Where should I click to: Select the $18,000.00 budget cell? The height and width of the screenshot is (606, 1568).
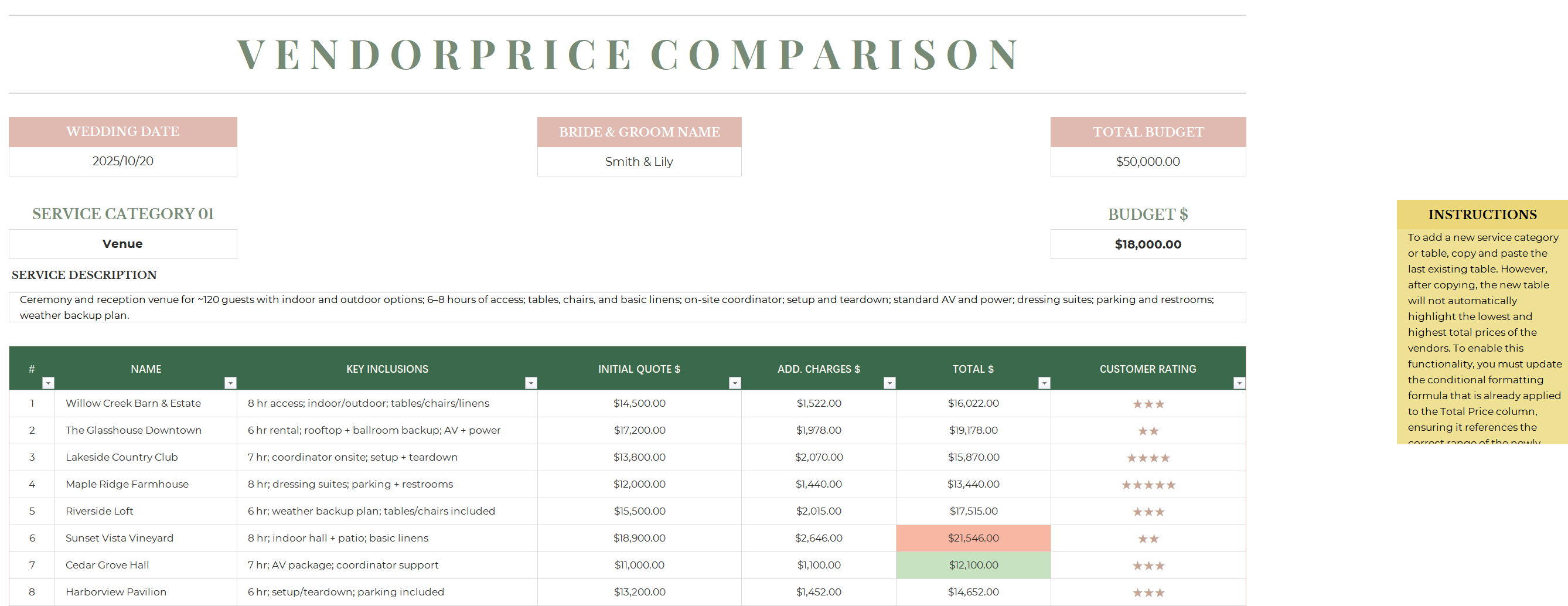pyautogui.click(x=1148, y=244)
